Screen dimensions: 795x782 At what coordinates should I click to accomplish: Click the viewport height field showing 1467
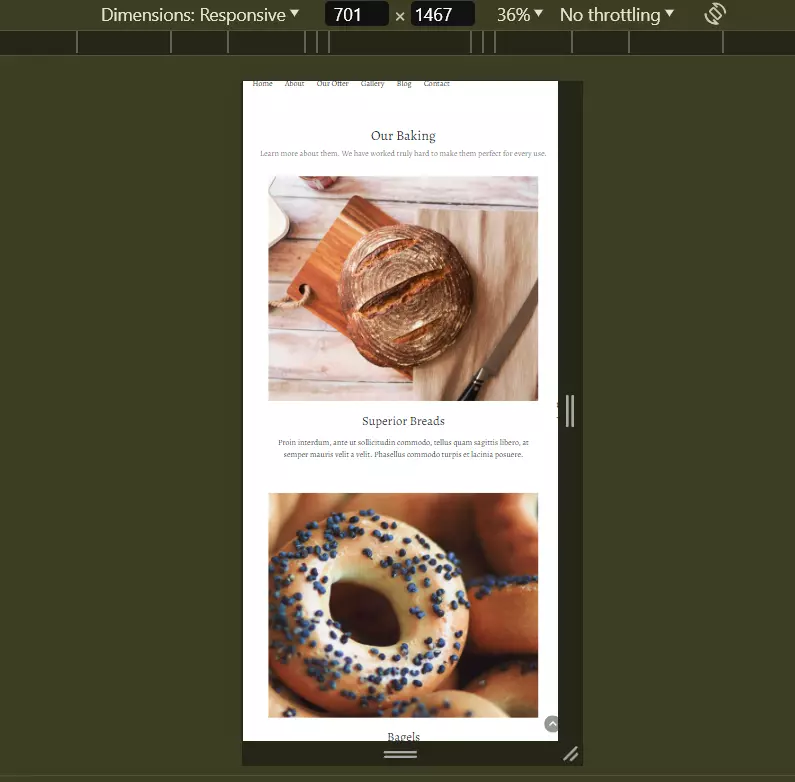click(442, 14)
